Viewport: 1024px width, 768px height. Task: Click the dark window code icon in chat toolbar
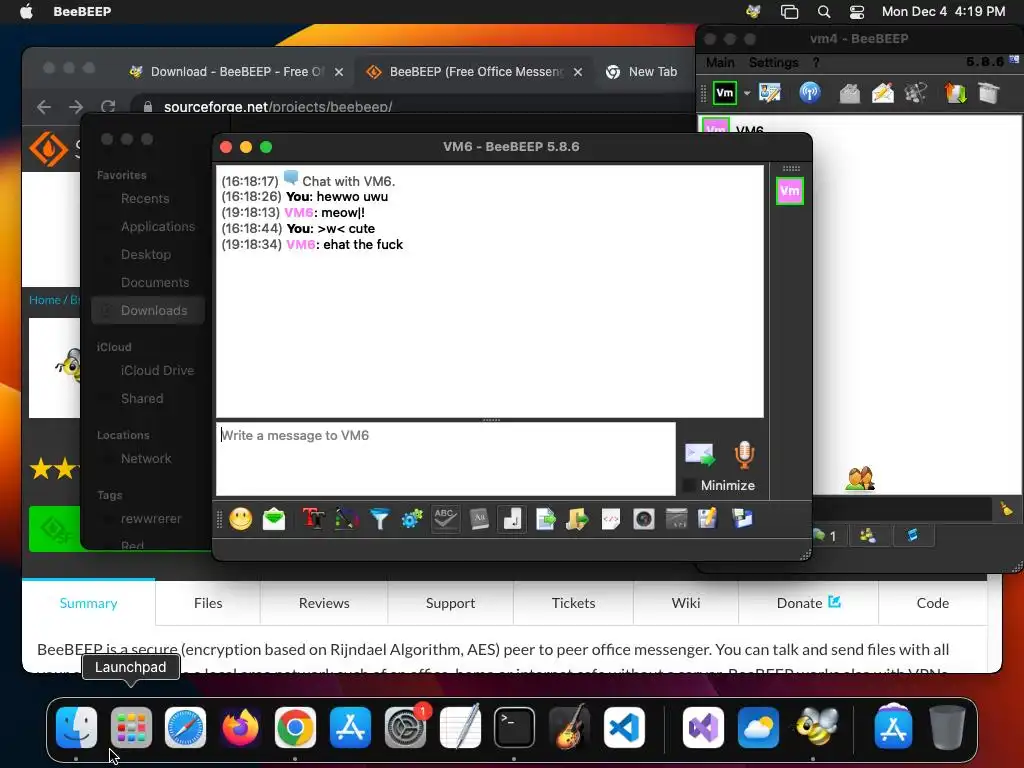[x=677, y=519]
